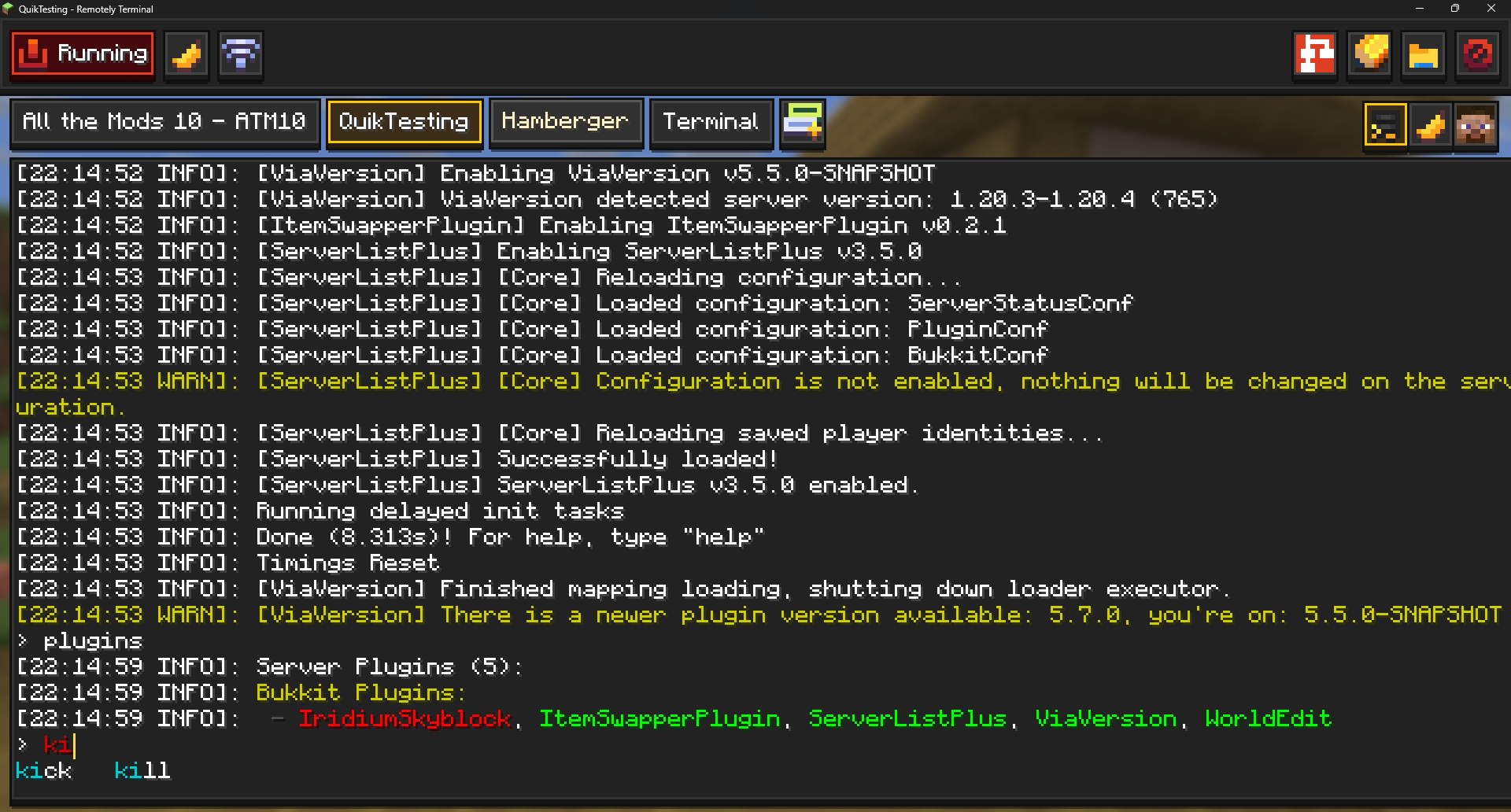Click the 'ViaVersion detected server version' line
1511x812 pixels.
[618, 199]
